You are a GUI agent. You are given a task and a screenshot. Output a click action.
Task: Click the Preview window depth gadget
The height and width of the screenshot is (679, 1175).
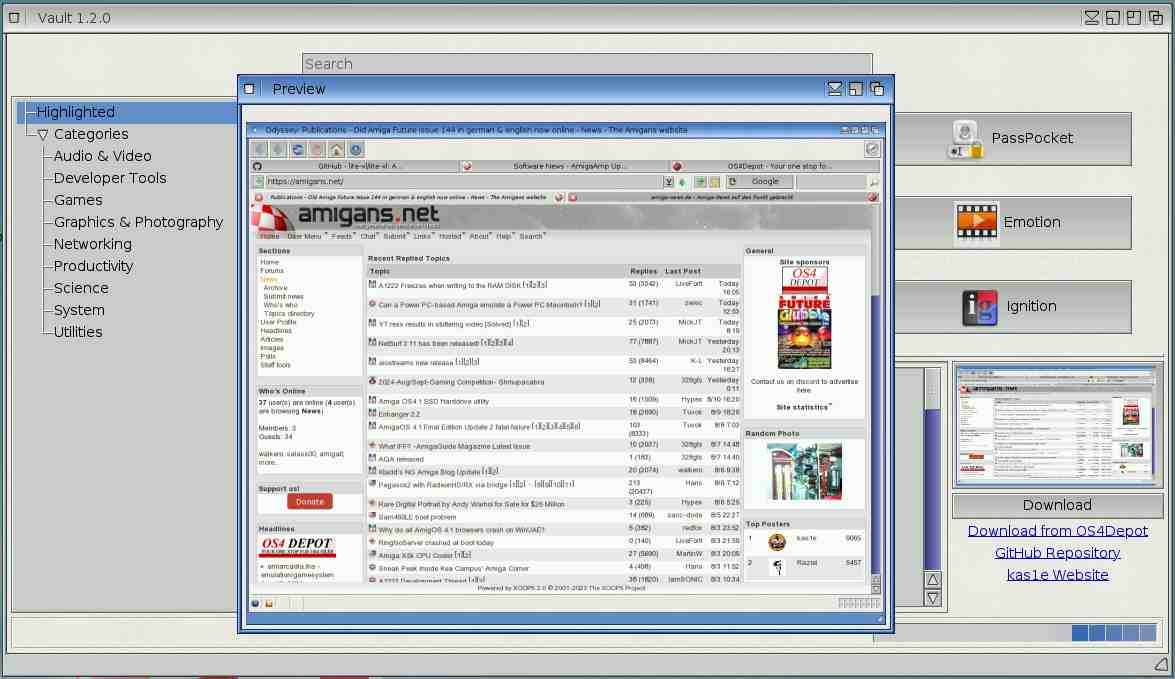(x=877, y=89)
